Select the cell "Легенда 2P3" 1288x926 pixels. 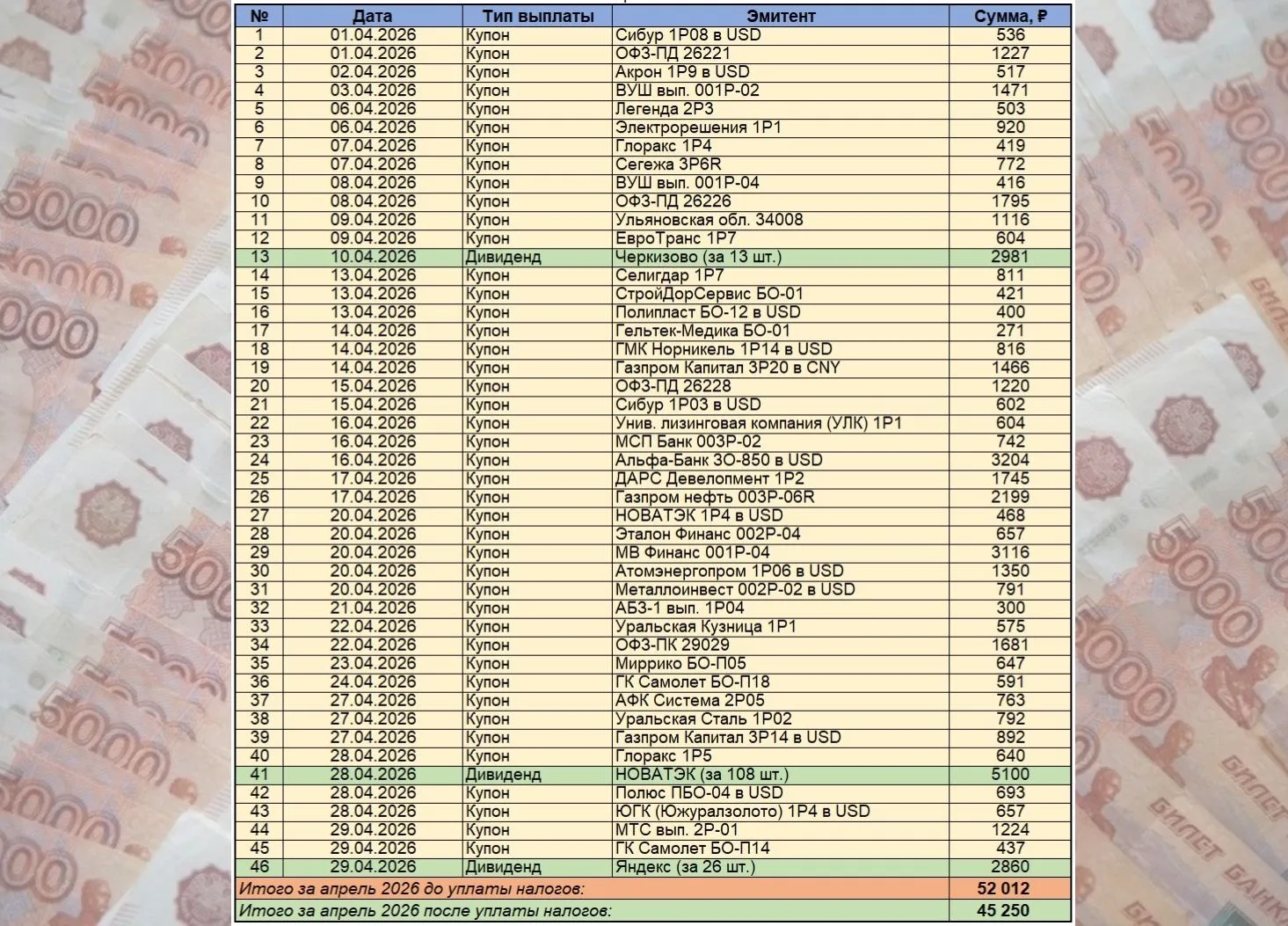(x=781, y=109)
